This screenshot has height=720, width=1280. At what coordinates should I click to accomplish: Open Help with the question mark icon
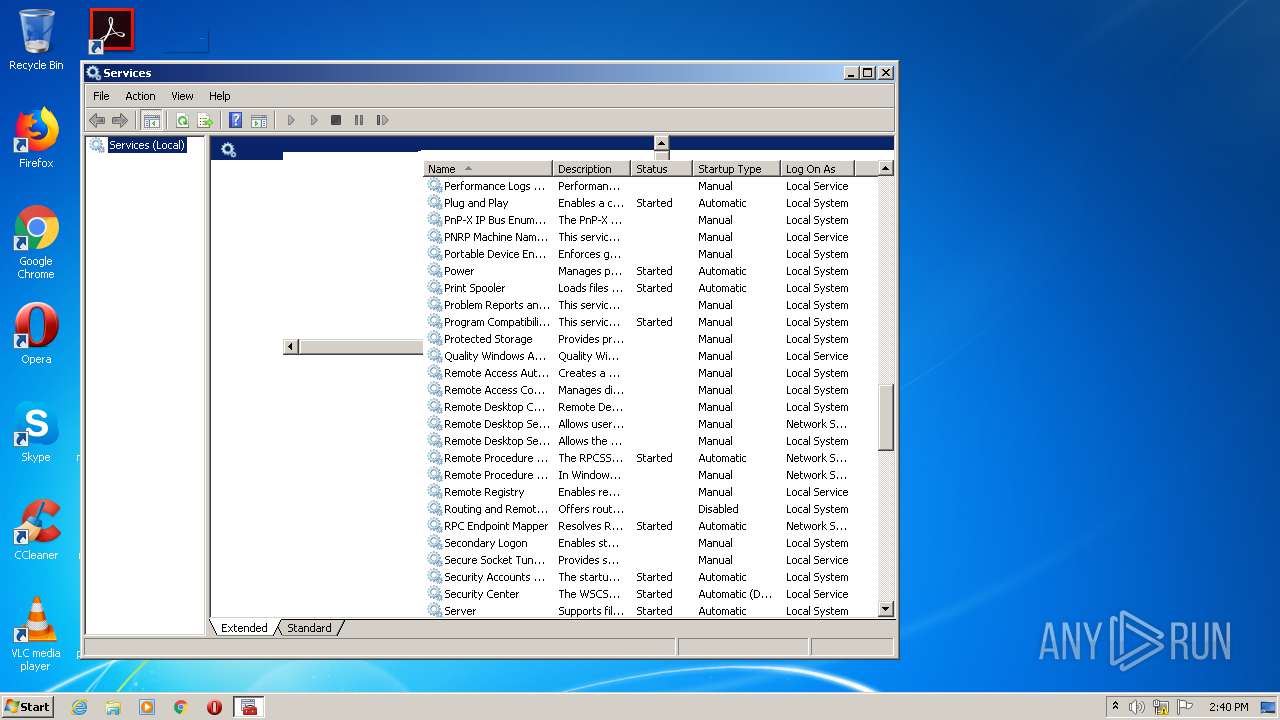pyautogui.click(x=235, y=120)
